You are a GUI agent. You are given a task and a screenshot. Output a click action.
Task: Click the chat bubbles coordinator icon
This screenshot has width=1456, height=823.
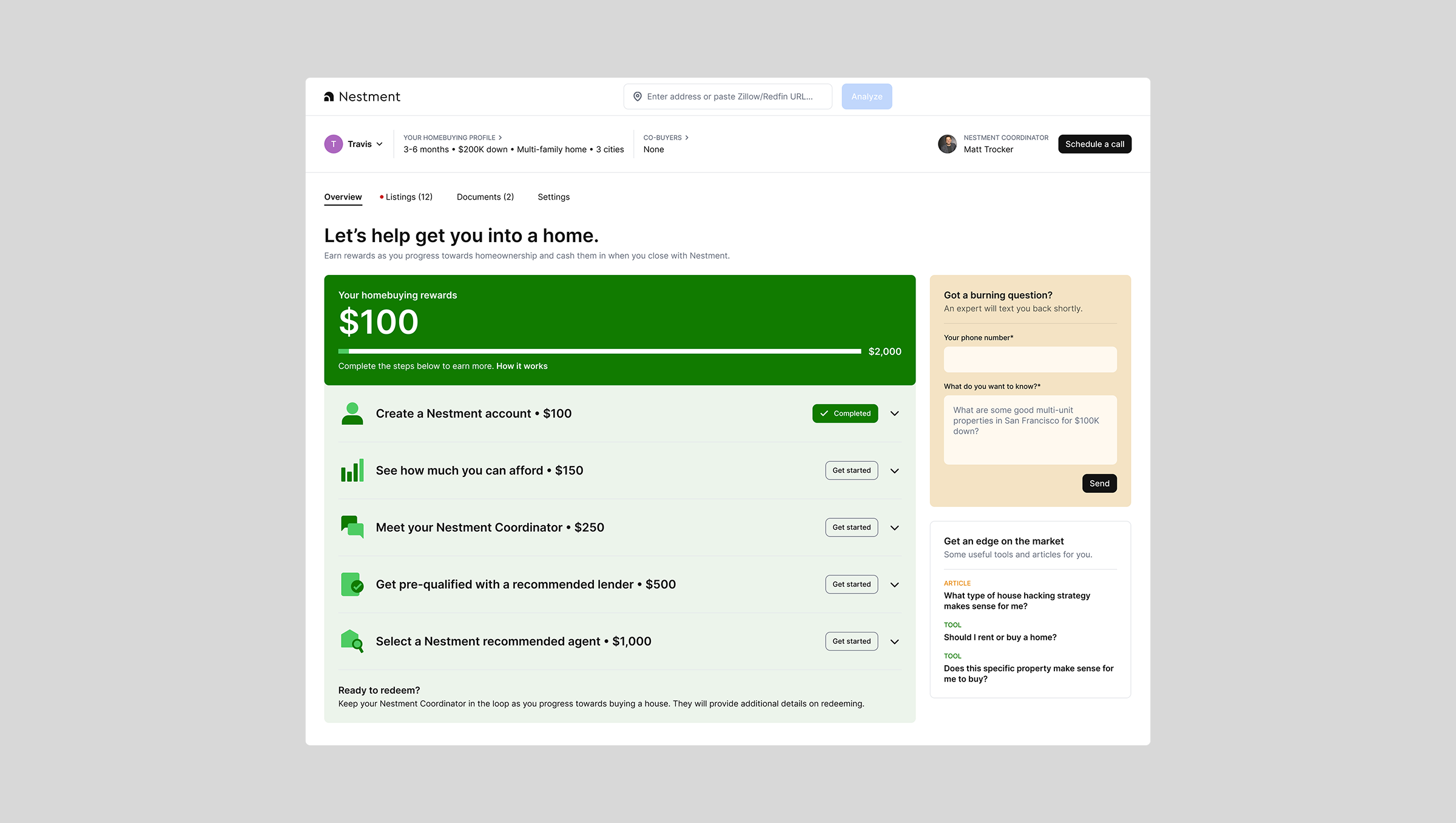pos(352,527)
